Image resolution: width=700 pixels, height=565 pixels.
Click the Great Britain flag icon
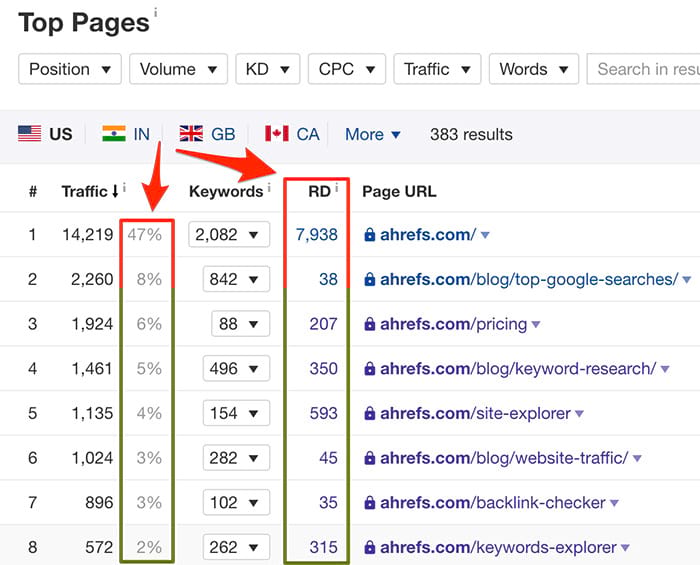(x=191, y=134)
